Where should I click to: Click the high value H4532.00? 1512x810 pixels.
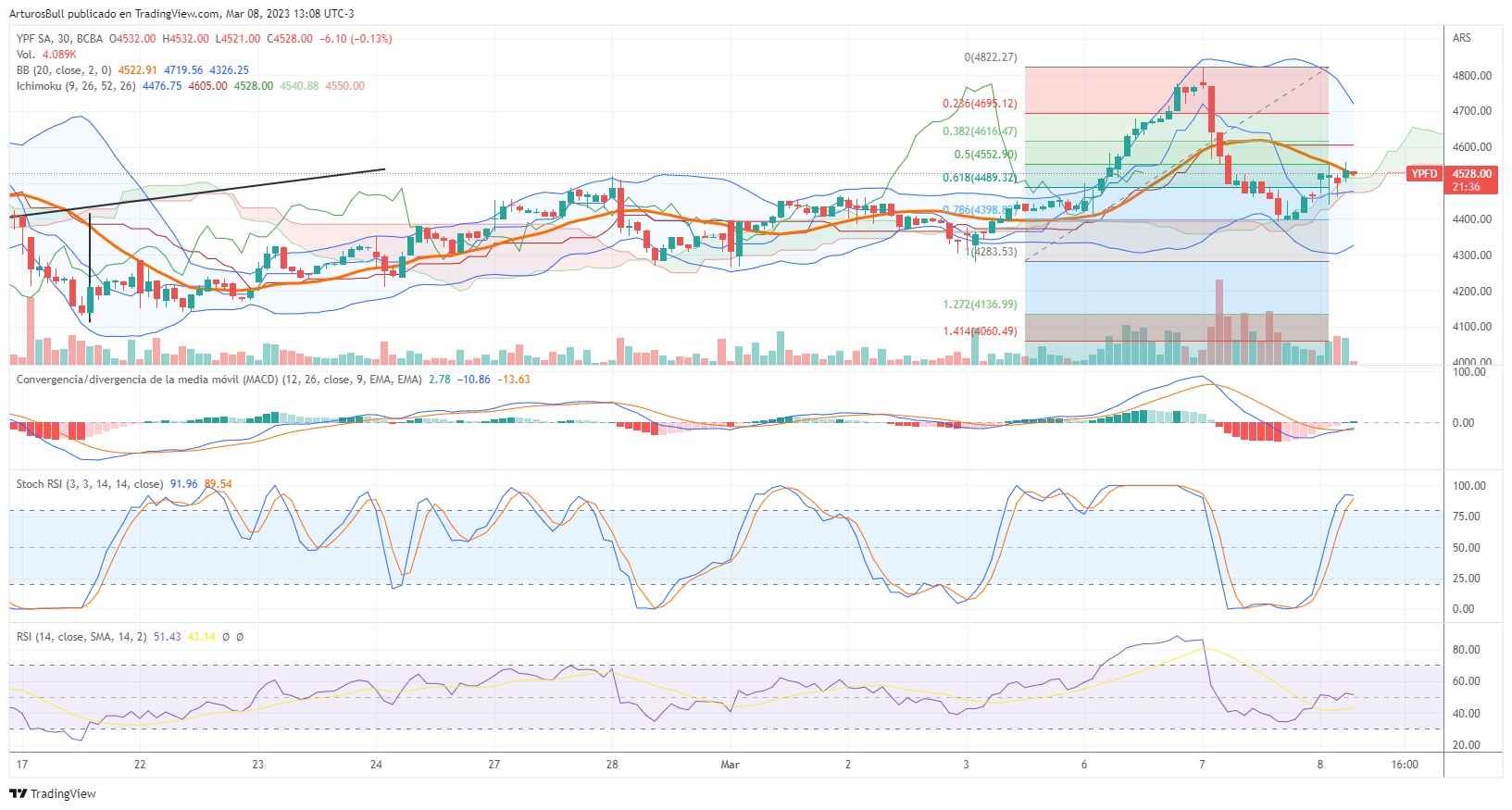185,39
